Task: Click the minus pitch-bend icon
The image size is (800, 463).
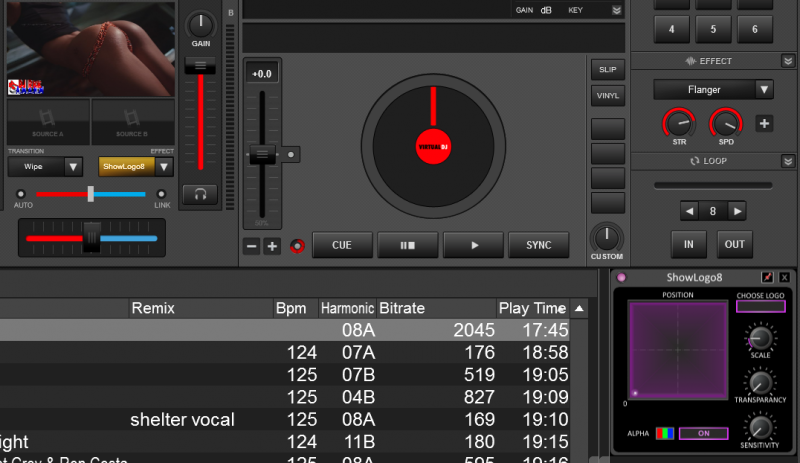Action: [251, 246]
